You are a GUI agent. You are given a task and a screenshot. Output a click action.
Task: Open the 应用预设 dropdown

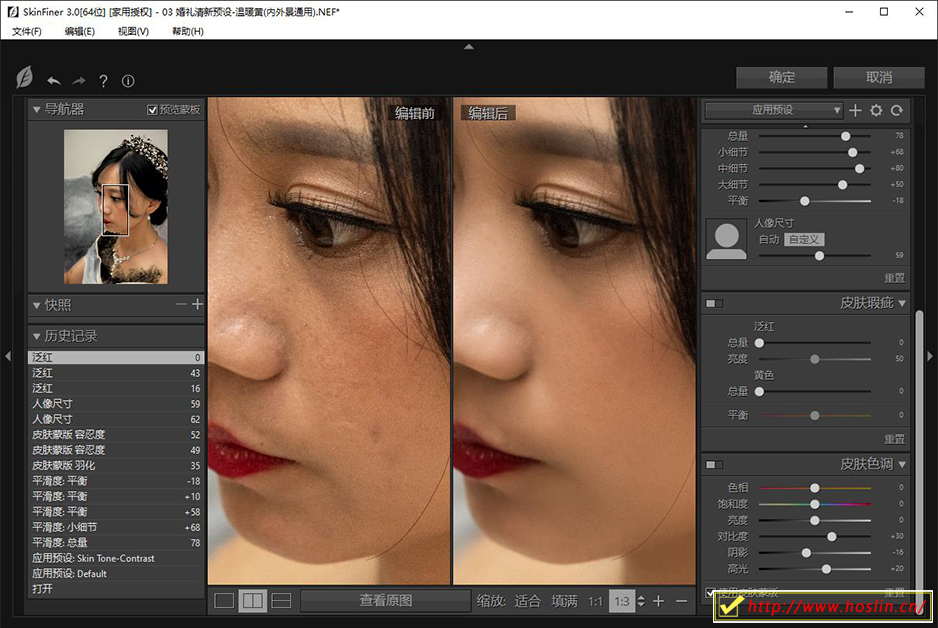click(x=774, y=110)
